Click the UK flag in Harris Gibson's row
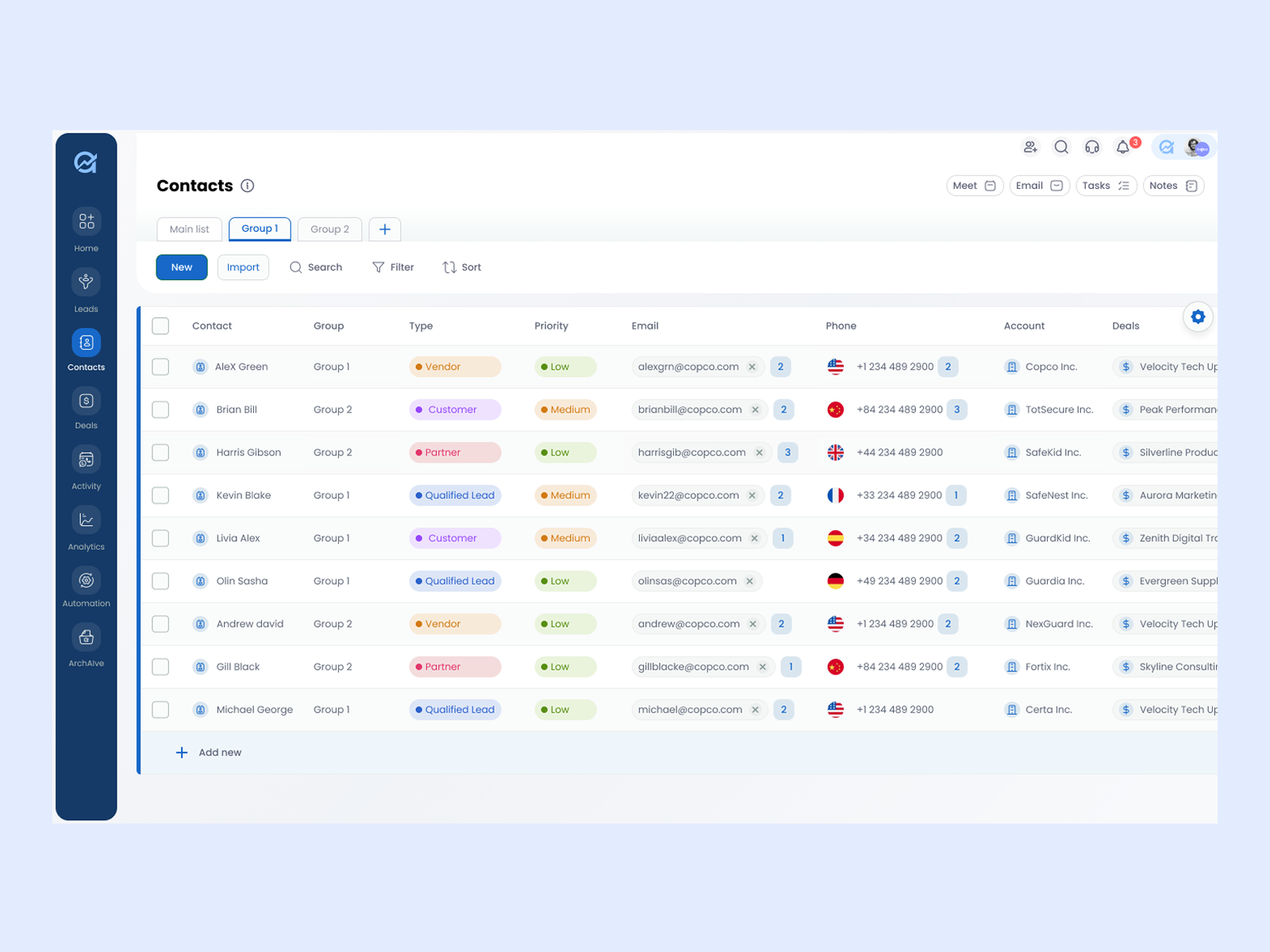Screen dimensions: 1270x952 (836, 452)
